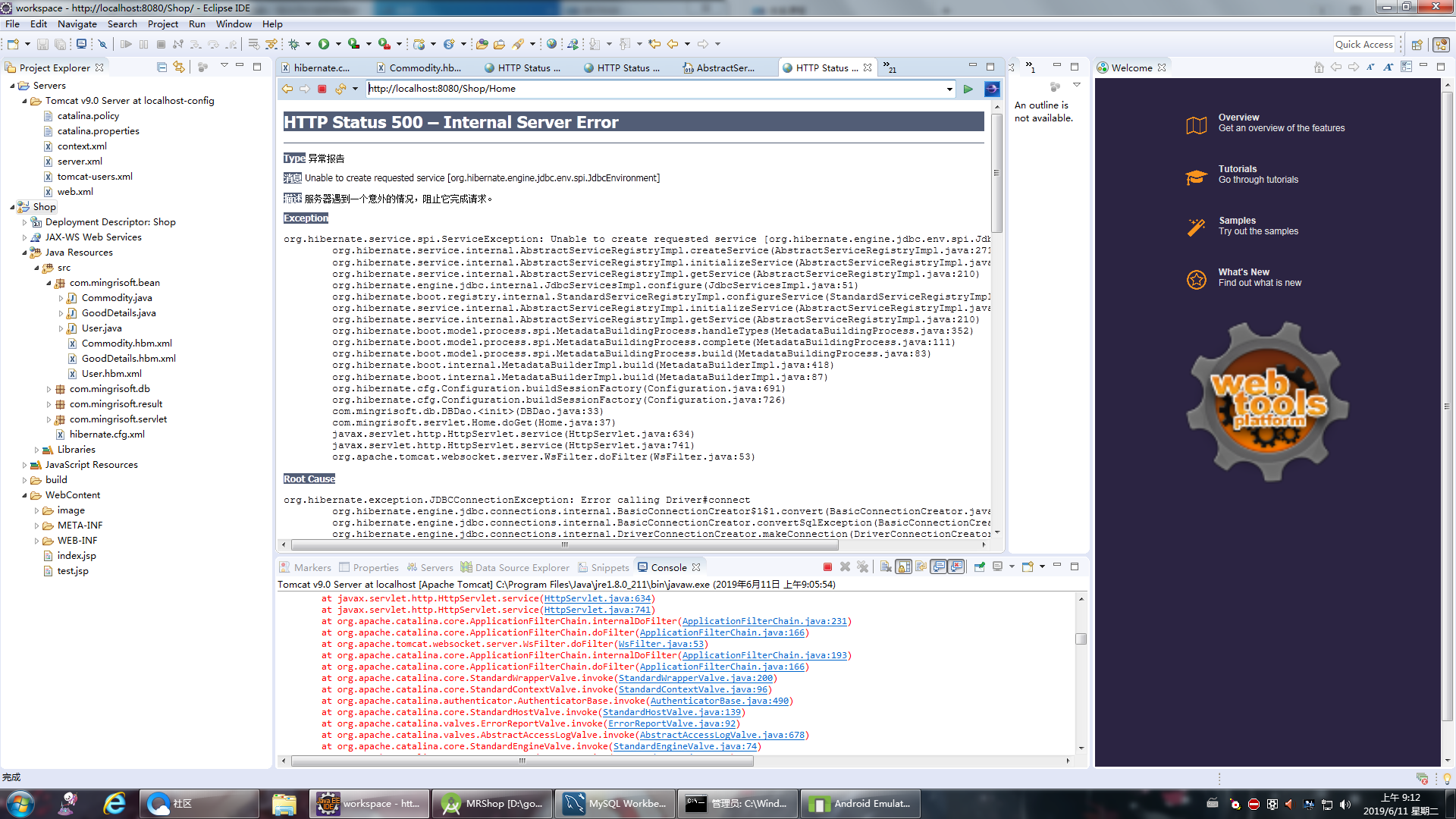The image size is (1456, 819).
Task: Click the Overview book icon in Welcome
Action: click(x=1197, y=126)
